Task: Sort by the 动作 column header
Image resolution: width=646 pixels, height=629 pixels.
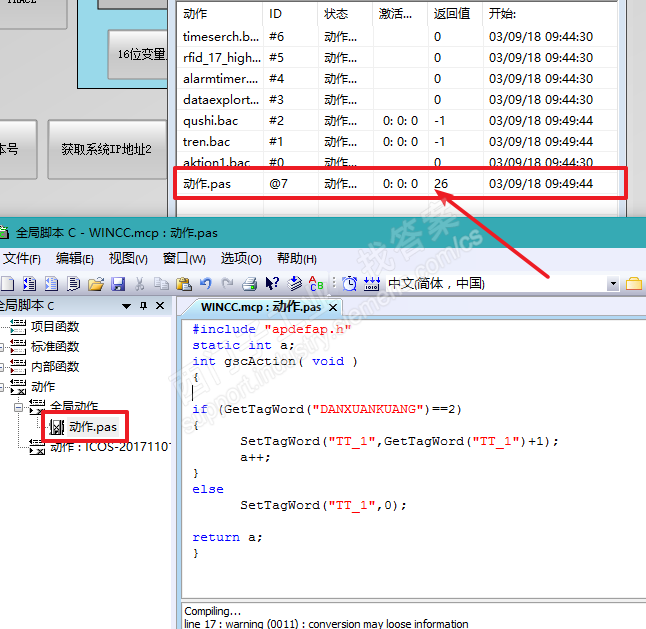Action: (x=220, y=14)
